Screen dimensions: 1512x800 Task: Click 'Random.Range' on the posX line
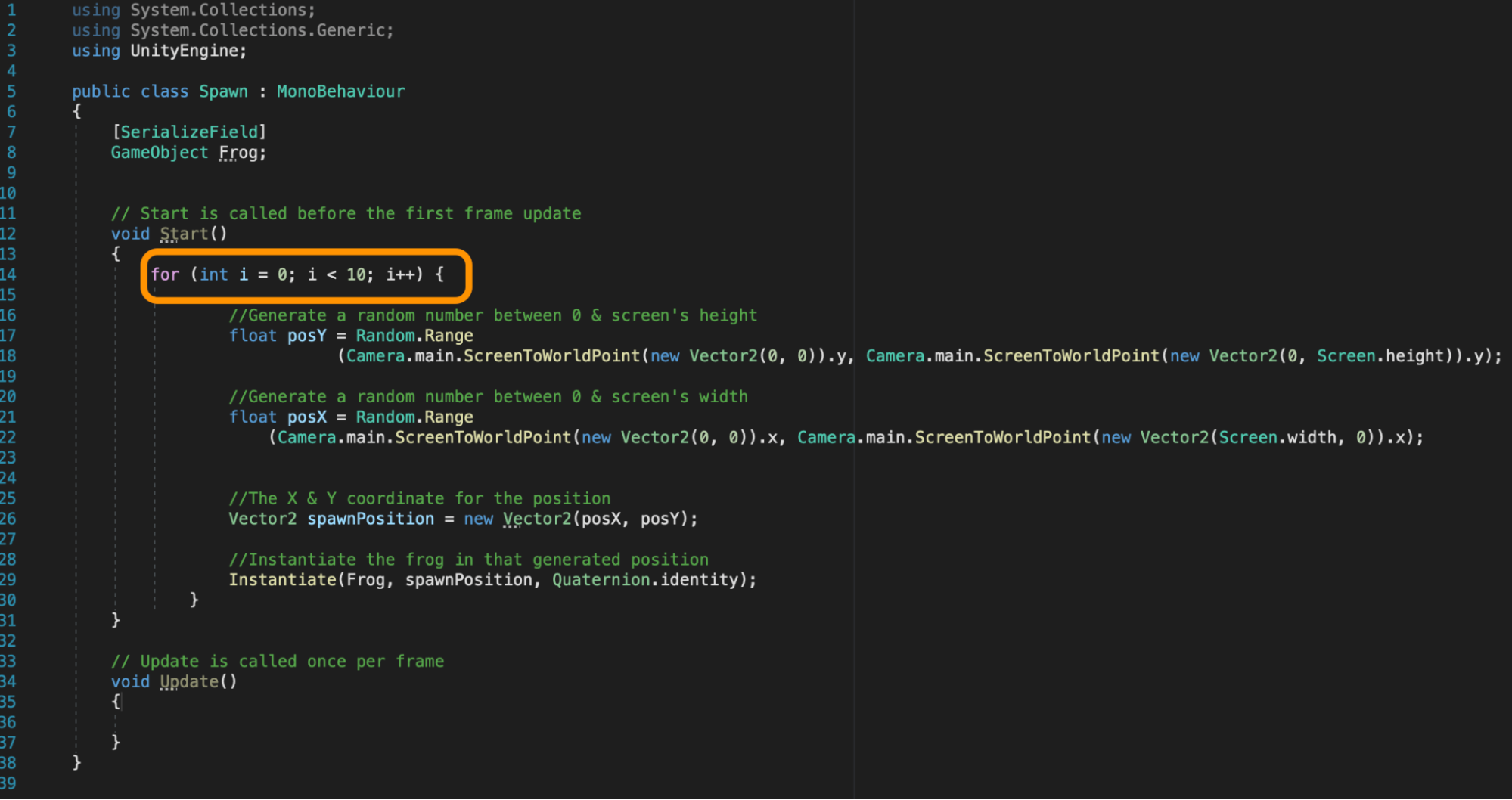pos(414,417)
